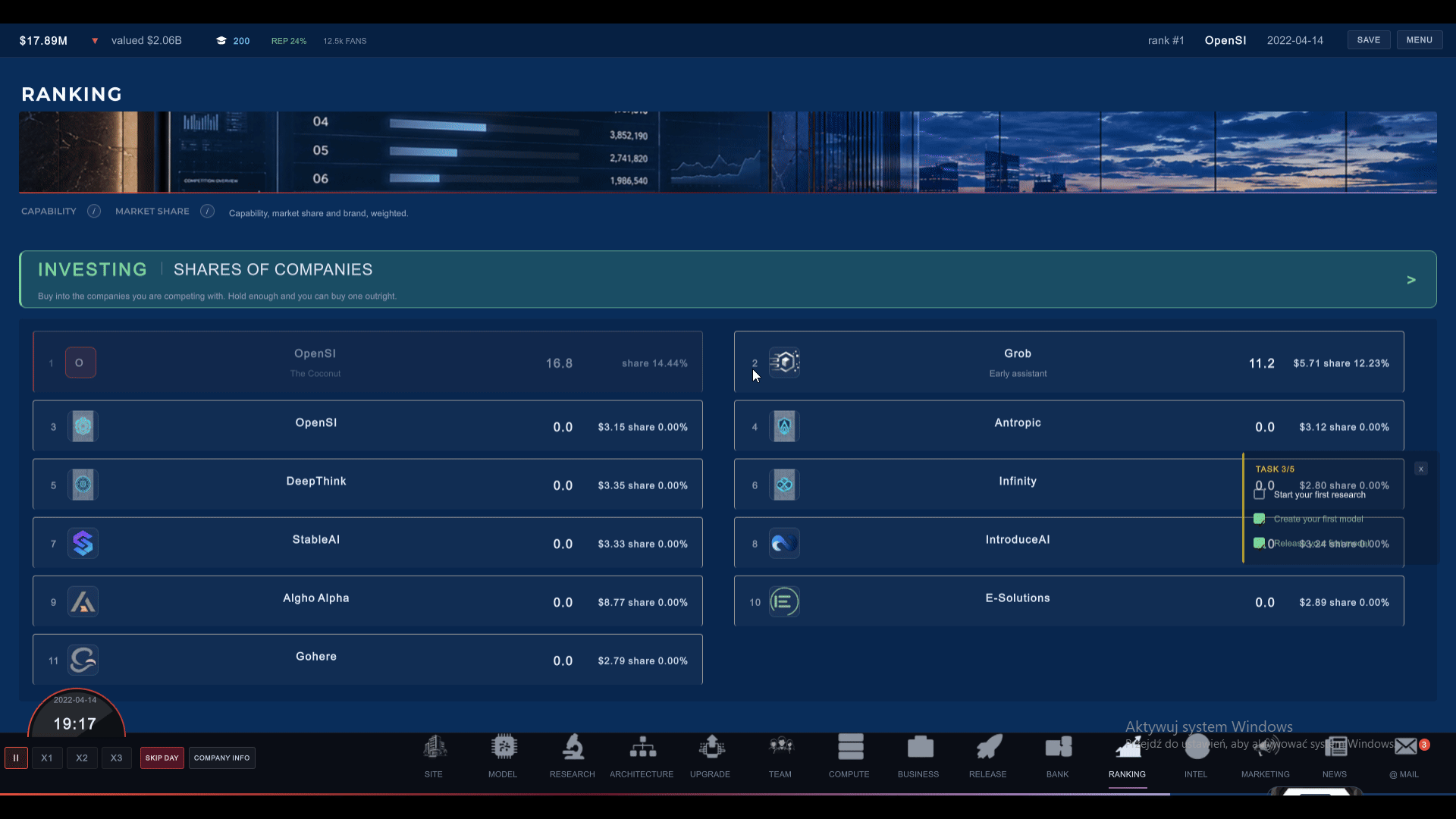Expand the Investing panel arrow
The height and width of the screenshot is (819, 1456).
[1411, 280]
